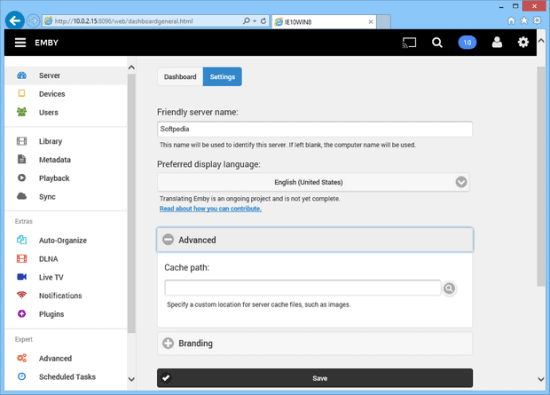Go back with browser back arrow
Screen dimensions: 550x395
coord(15,21)
